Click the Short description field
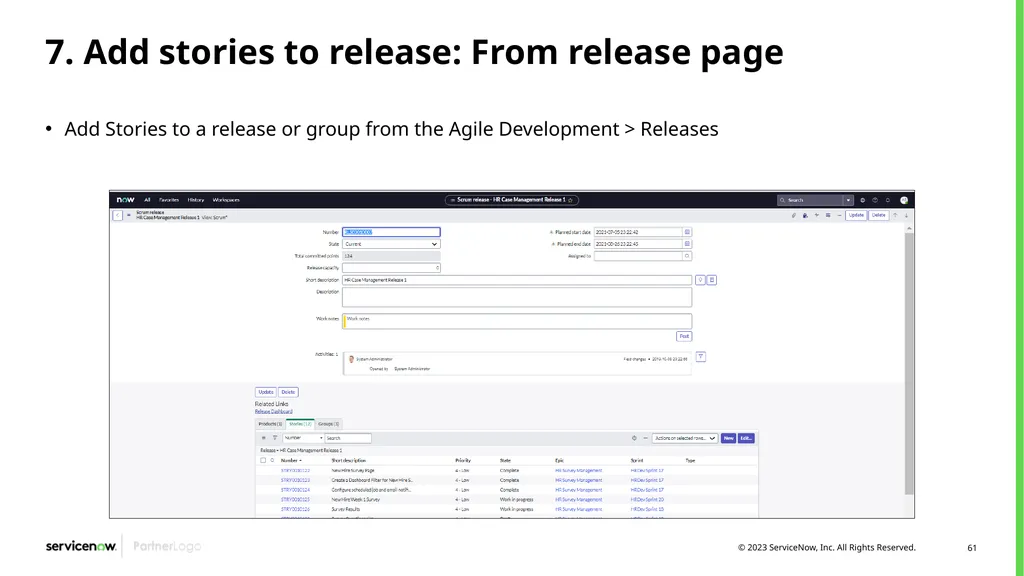The width and height of the screenshot is (1024, 576). pyautogui.click(x=517, y=280)
